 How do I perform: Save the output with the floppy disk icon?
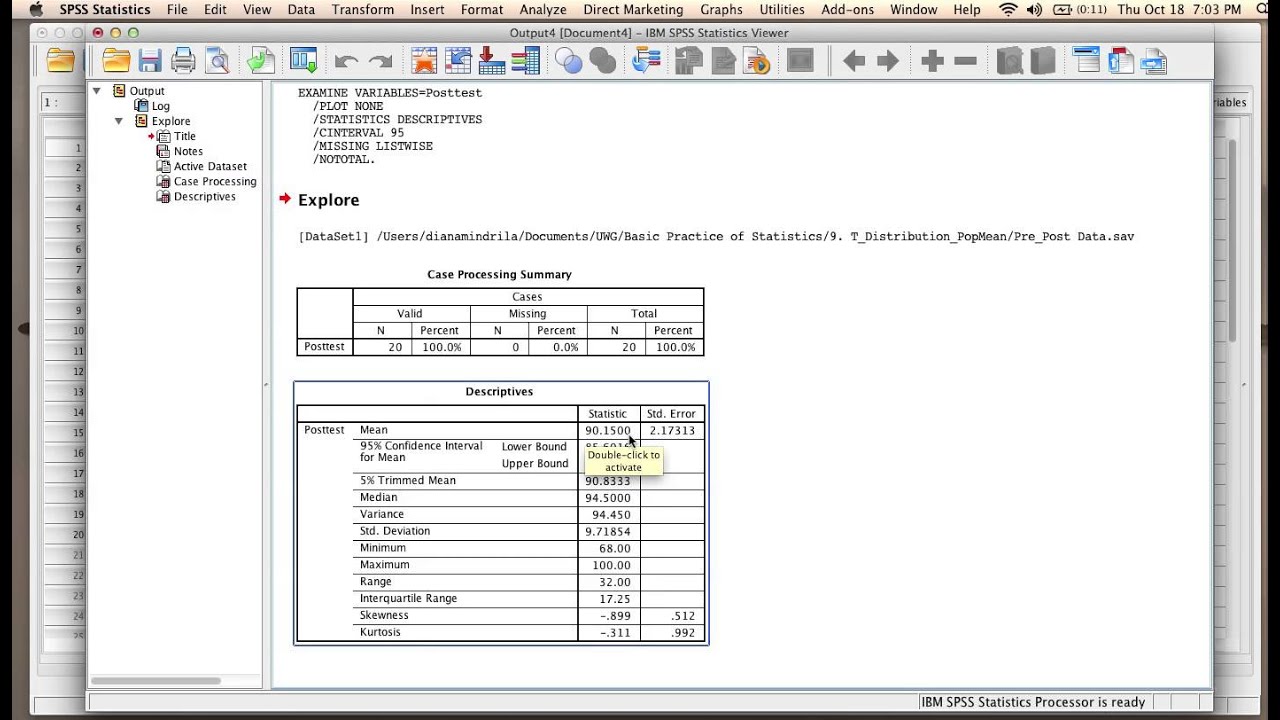150,61
